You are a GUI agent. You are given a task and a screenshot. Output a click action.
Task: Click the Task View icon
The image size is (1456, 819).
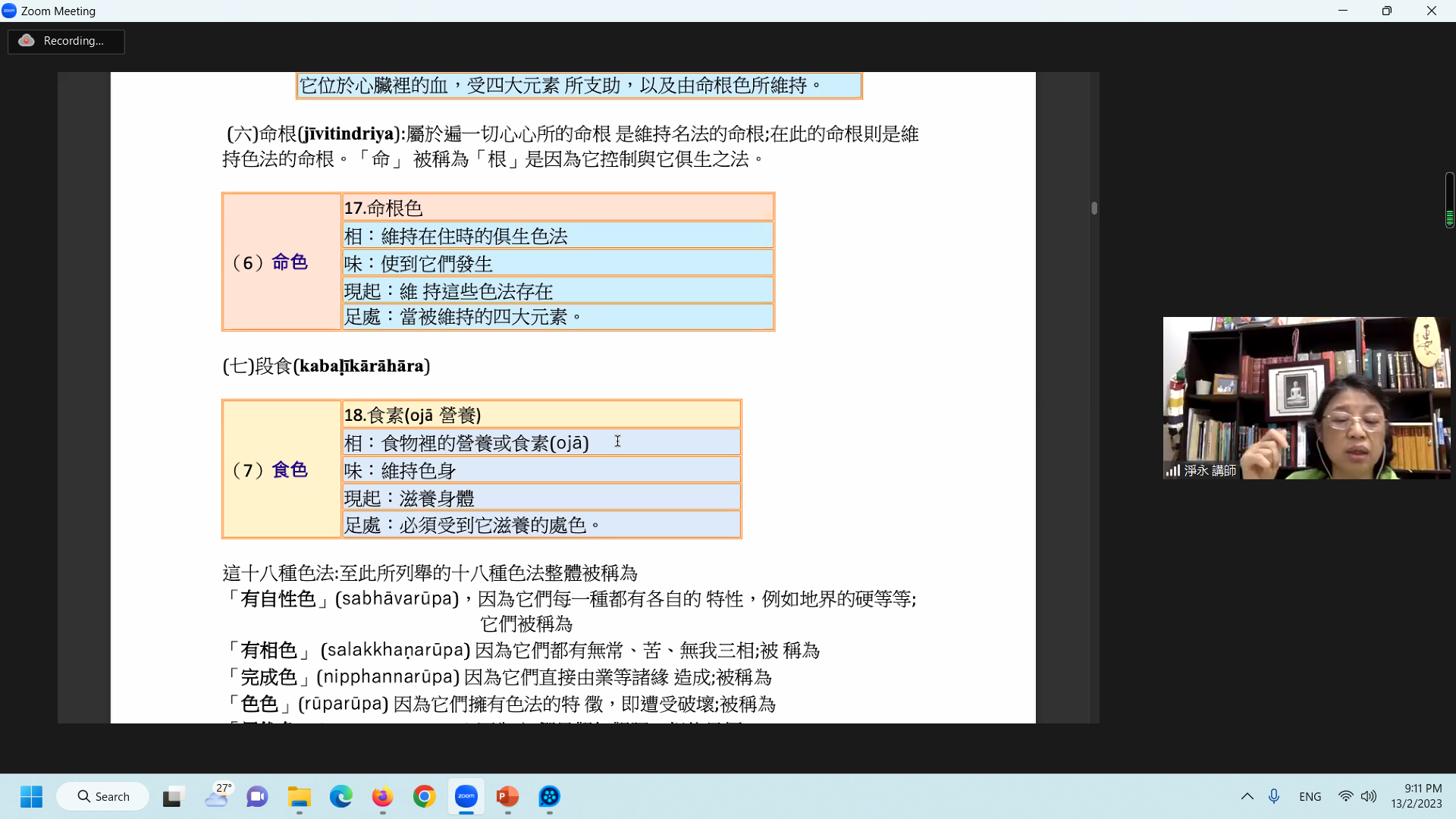(174, 796)
